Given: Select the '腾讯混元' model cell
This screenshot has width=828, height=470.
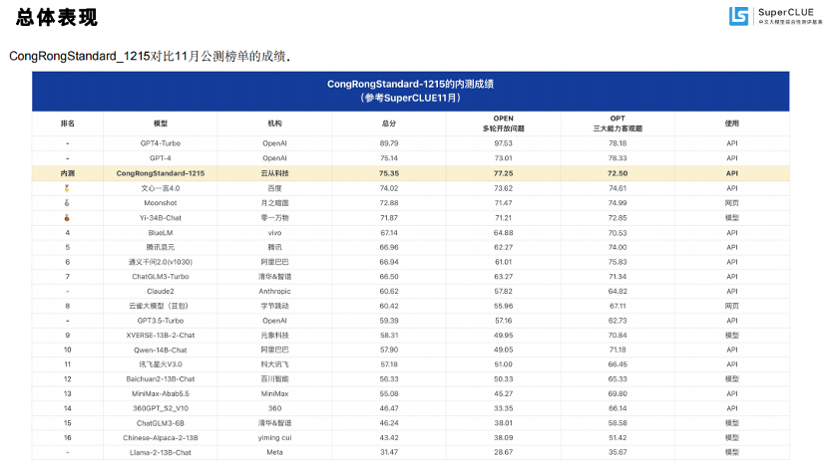Looking at the screenshot, I should click(161, 247).
